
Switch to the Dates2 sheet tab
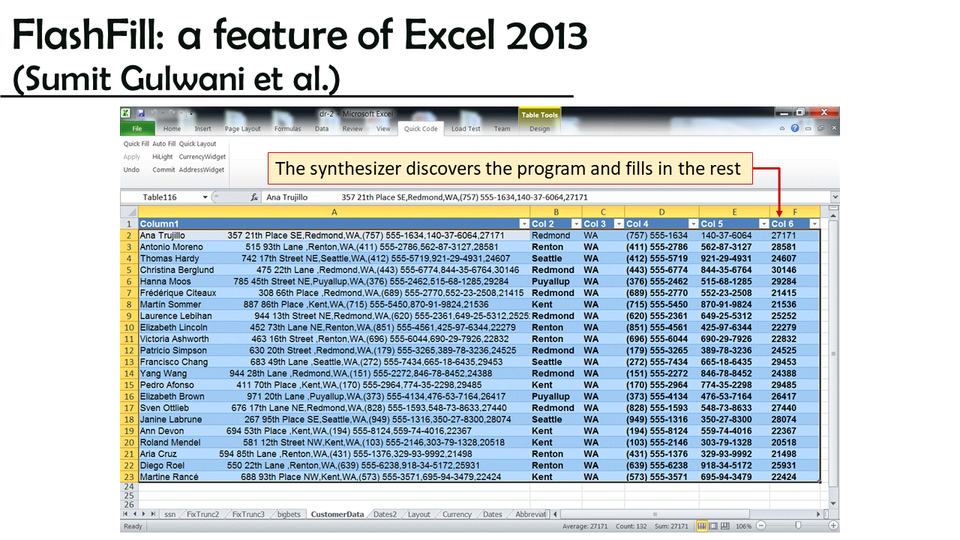point(384,514)
